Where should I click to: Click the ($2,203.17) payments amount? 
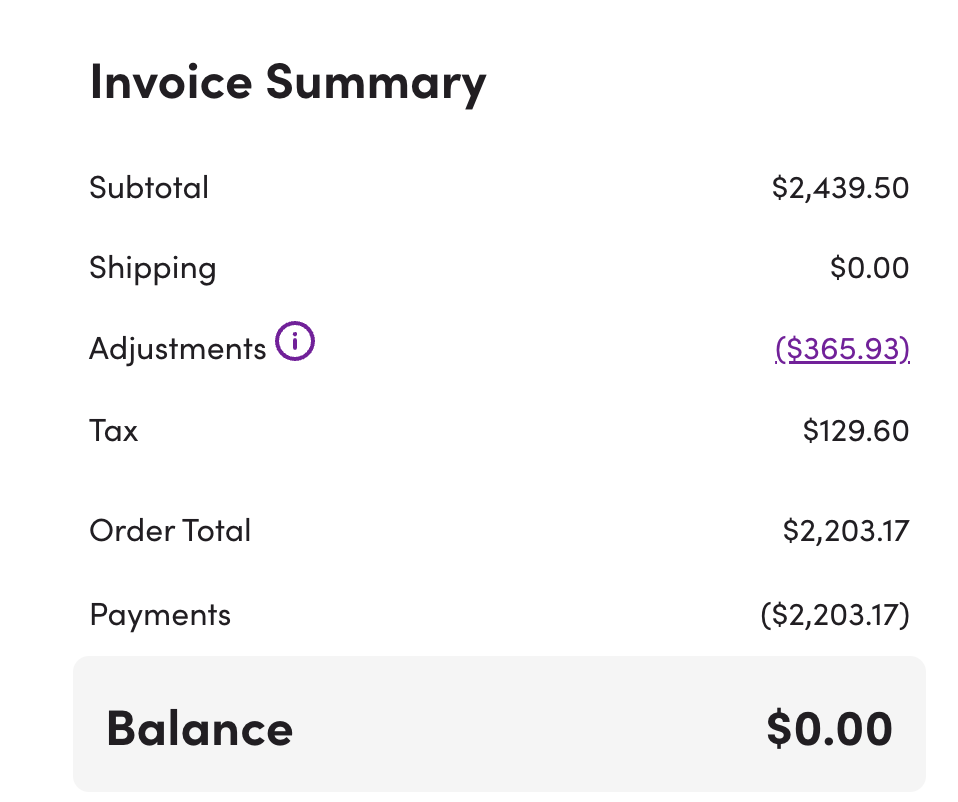pos(835,614)
